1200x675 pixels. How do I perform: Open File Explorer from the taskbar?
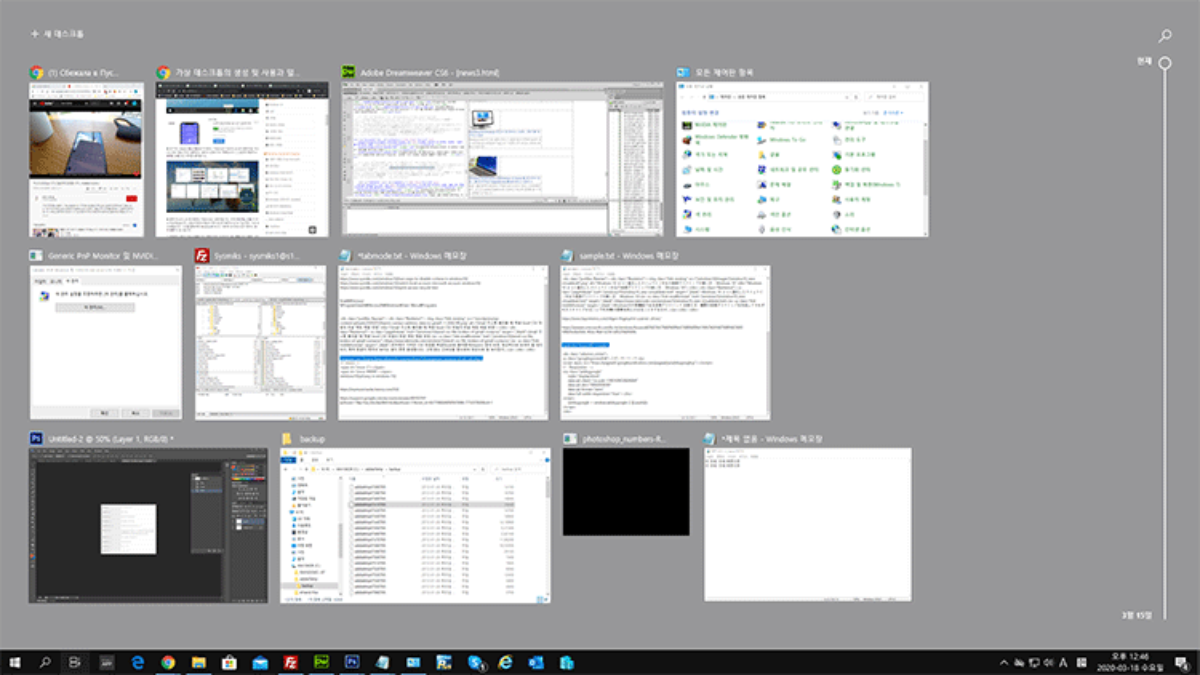coord(199,661)
